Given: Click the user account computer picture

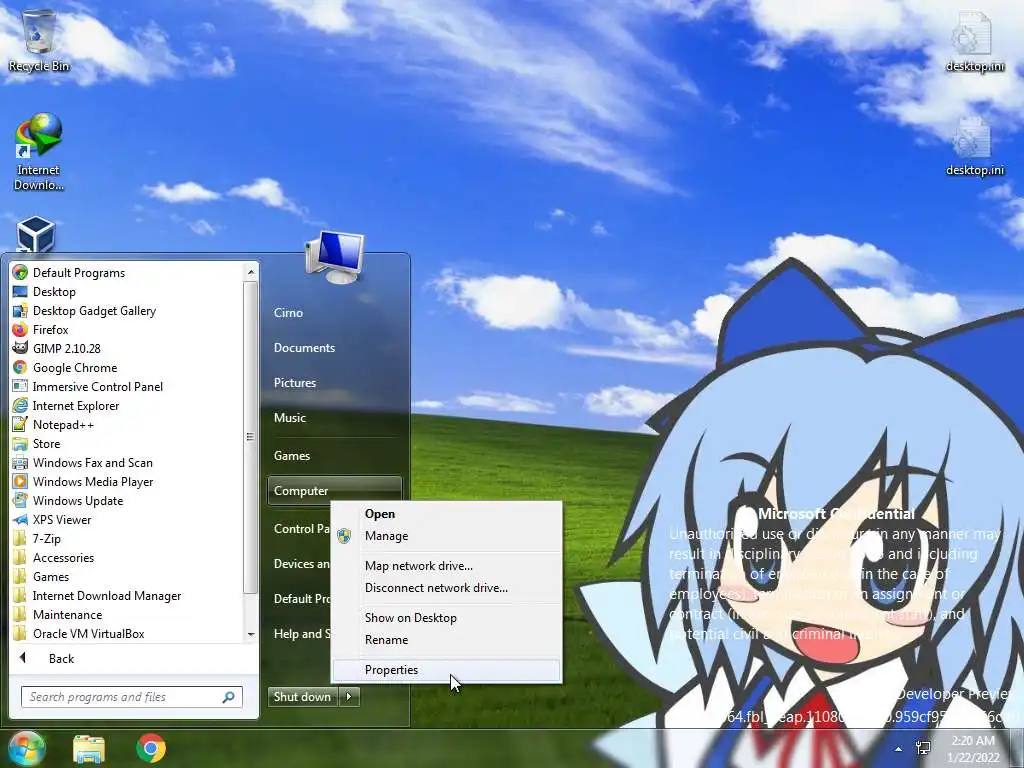Looking at the screenshot, I should tap(334, 257).
